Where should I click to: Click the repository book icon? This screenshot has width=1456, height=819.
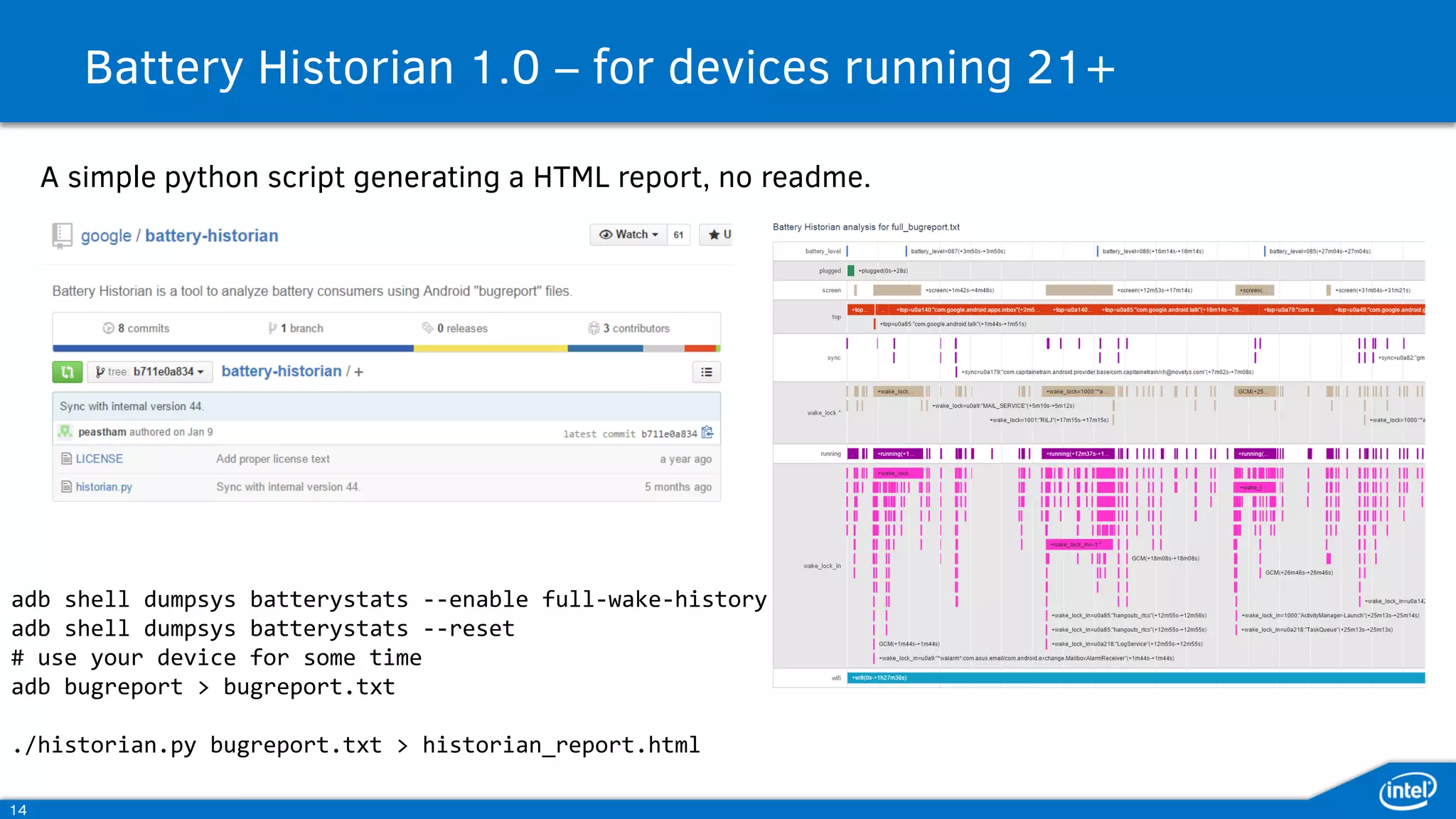(x=63, y=235)
